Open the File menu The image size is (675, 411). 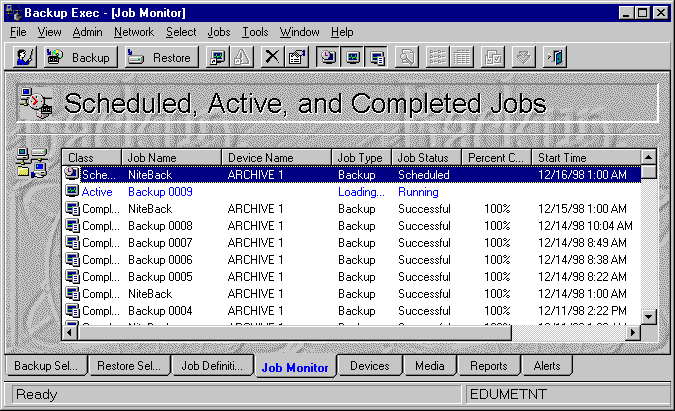coord(18,32)
